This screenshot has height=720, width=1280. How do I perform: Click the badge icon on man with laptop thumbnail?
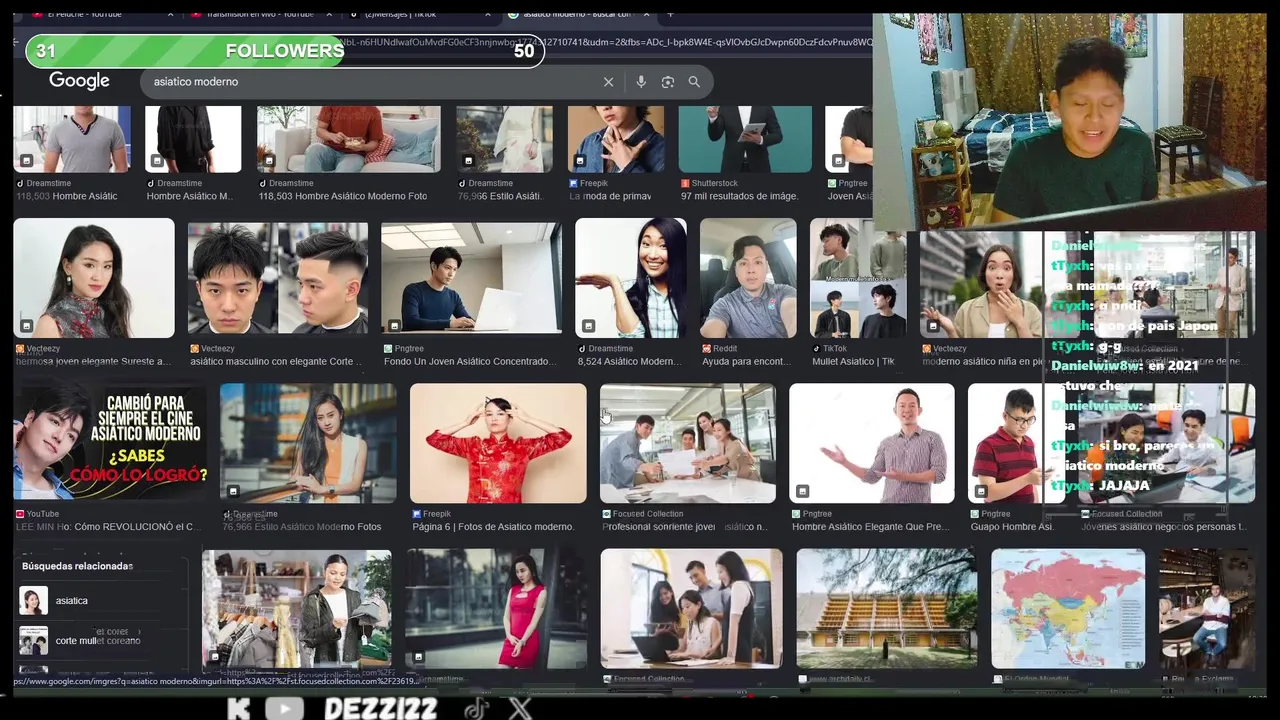(395, 326)
